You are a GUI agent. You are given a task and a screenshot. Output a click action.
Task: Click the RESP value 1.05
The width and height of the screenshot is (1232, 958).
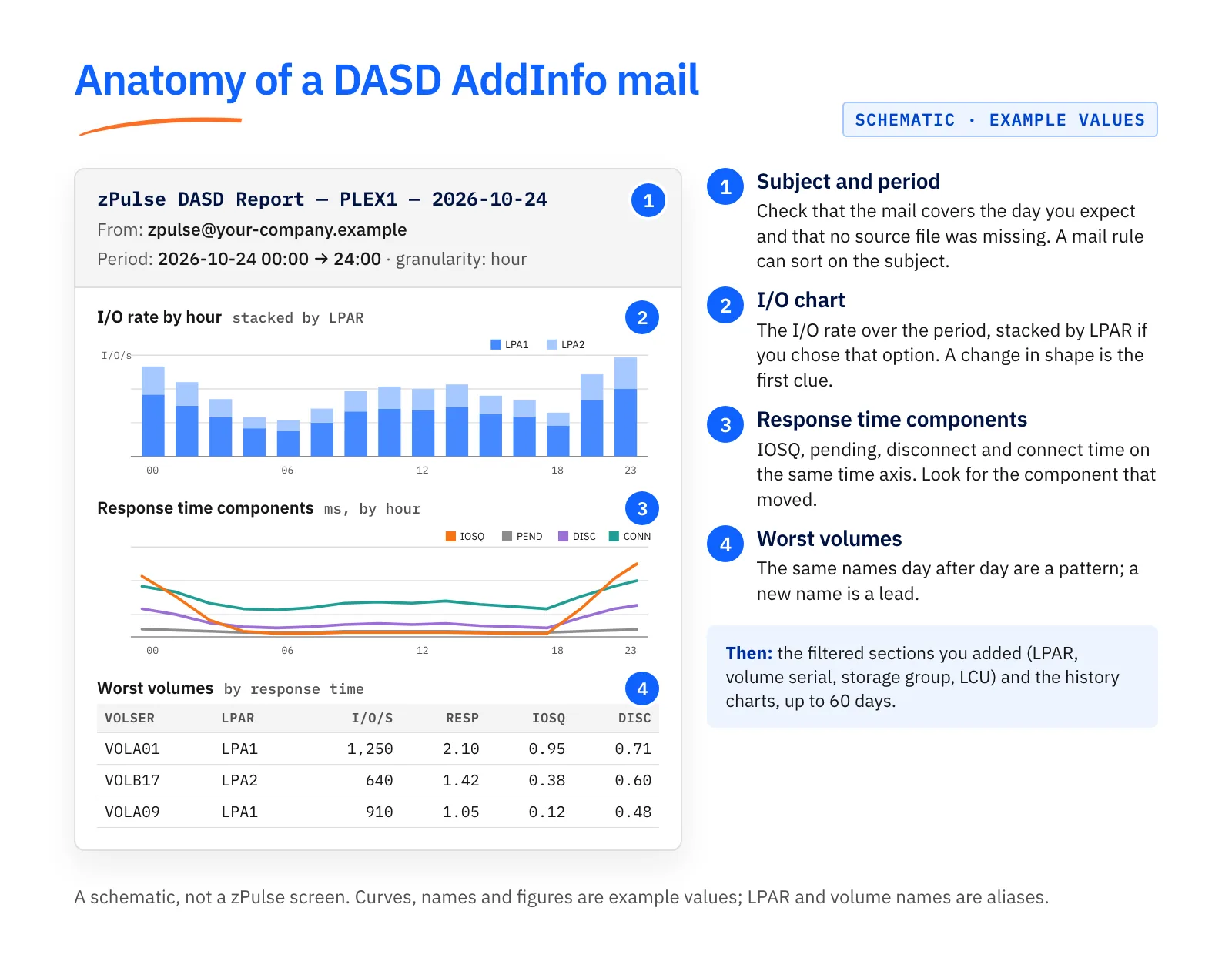tap(461, 812)
